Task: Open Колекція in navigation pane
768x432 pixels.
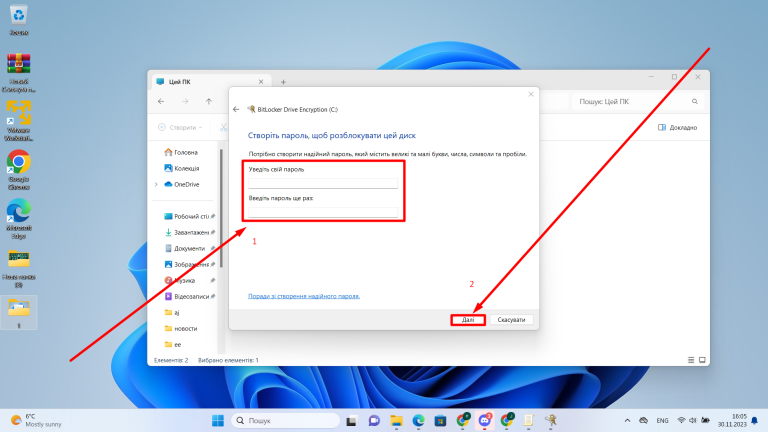Action: [x=182, y=168]
